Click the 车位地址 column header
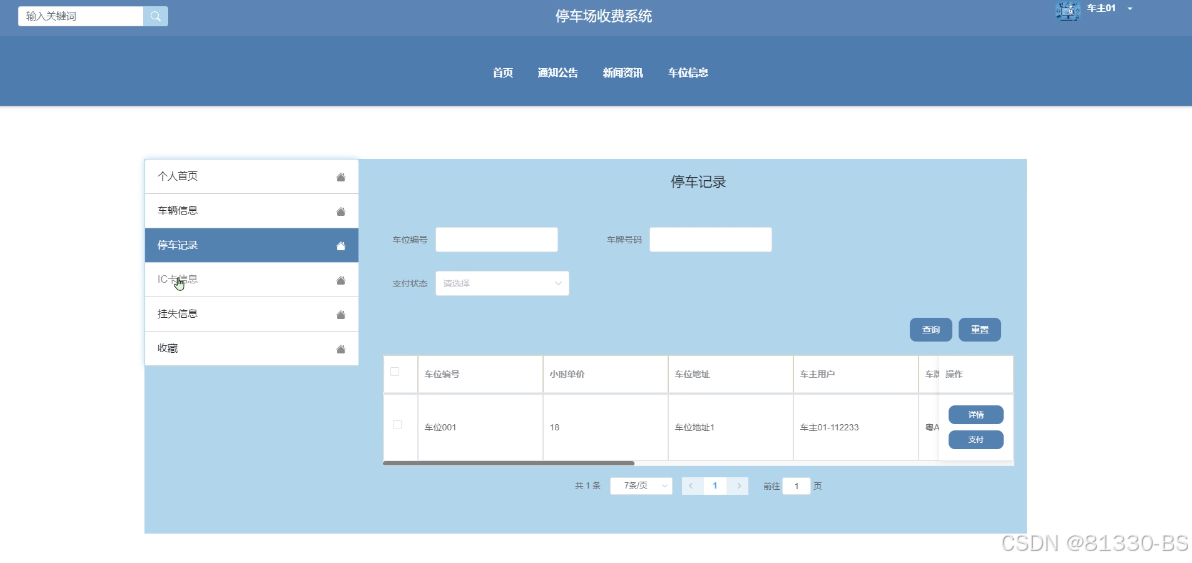The height and width of the screenshot is (563, 1192). (731, 375)
